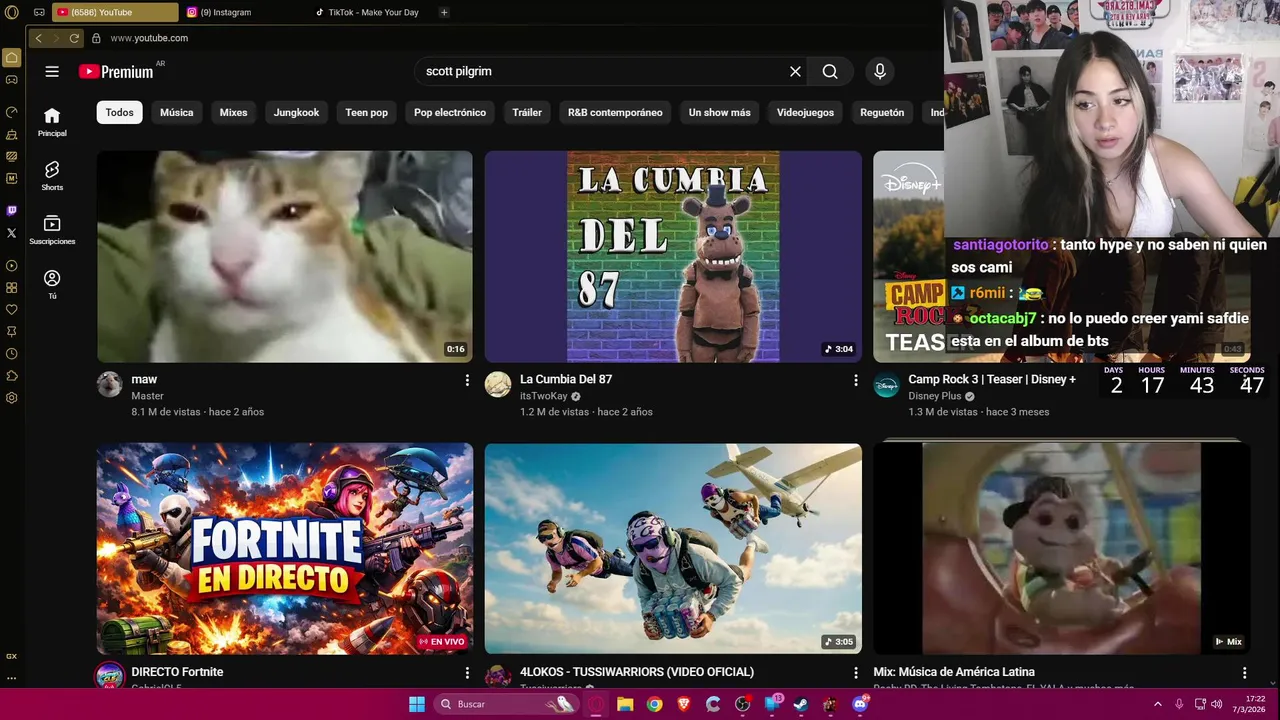Open a new browser tab
1280x720 pixels.
(x=444, y=12)
